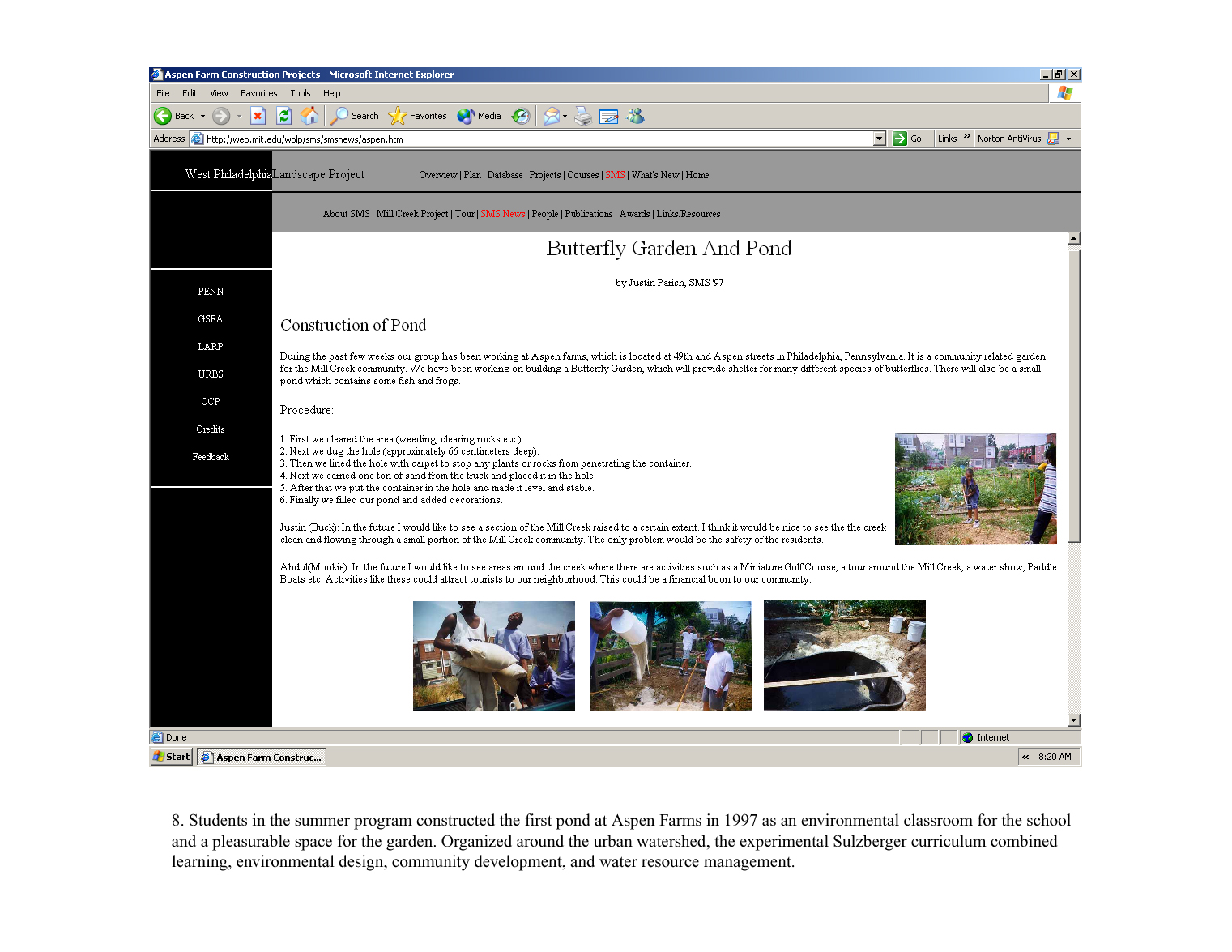Click the Edit page toolbar icon
Image resolution: width=1232 pixels, height=952 pixels.
coord(609,116)
